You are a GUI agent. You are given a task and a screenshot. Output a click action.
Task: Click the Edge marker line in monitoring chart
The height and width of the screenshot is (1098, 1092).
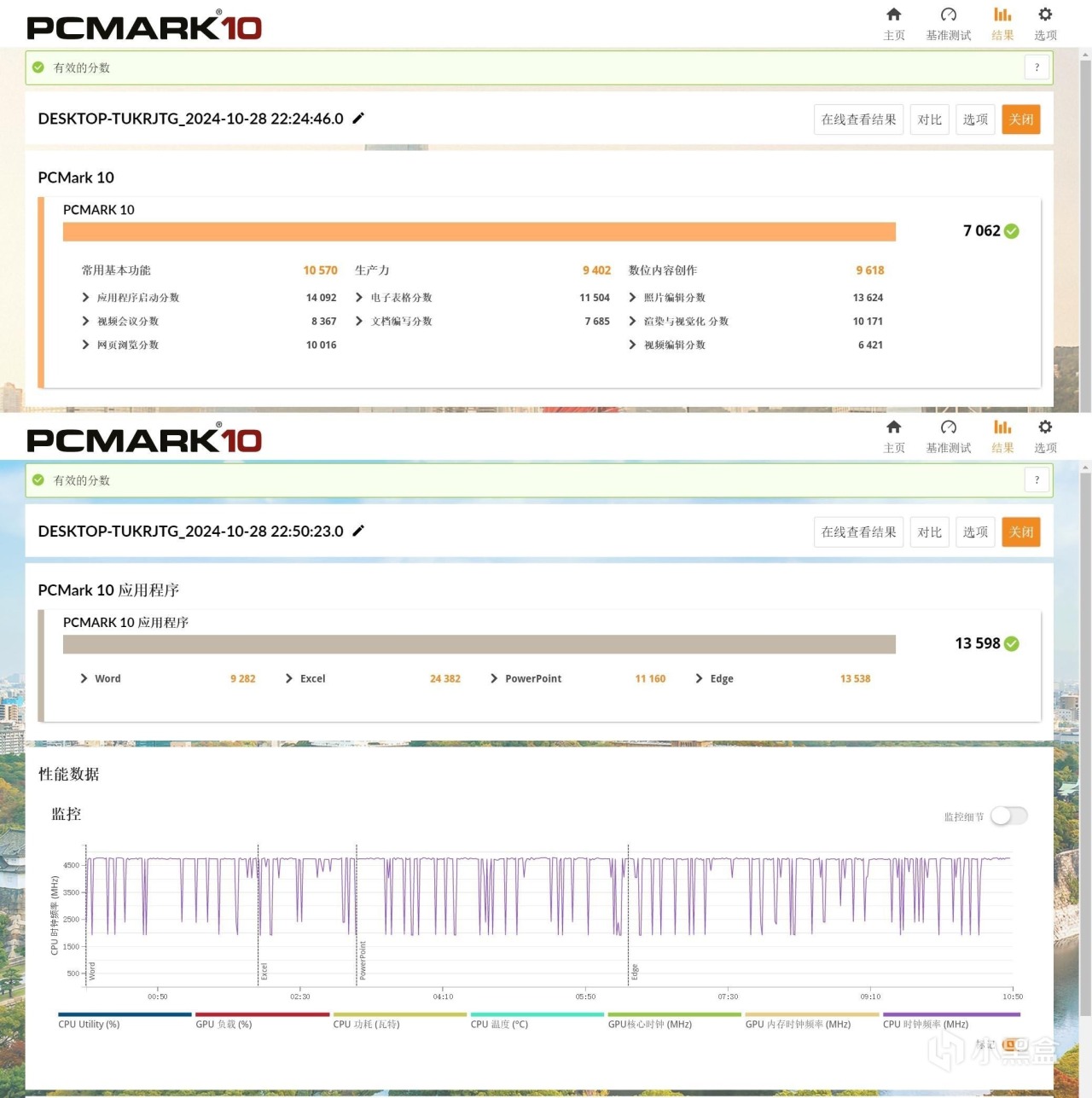(629, 915)
